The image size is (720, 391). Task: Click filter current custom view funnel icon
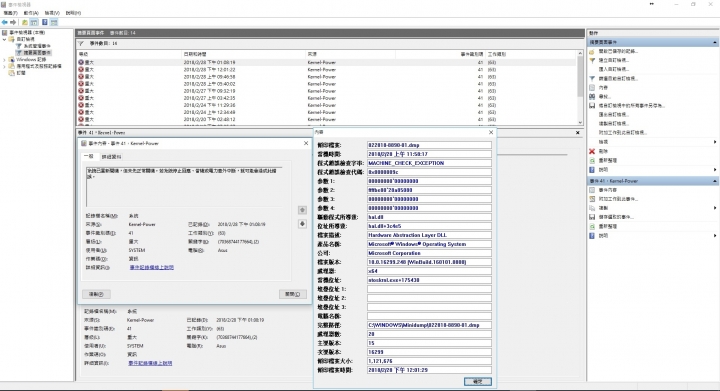point(592,78)
